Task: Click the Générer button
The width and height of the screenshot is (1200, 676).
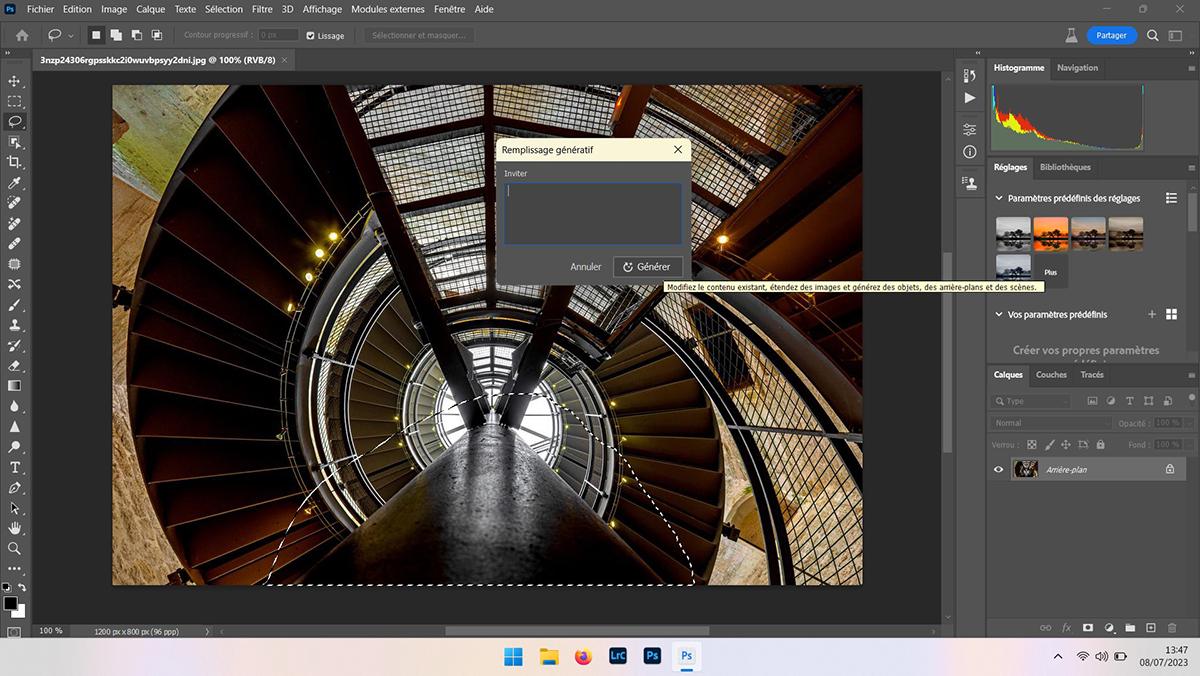Action: 648,267
